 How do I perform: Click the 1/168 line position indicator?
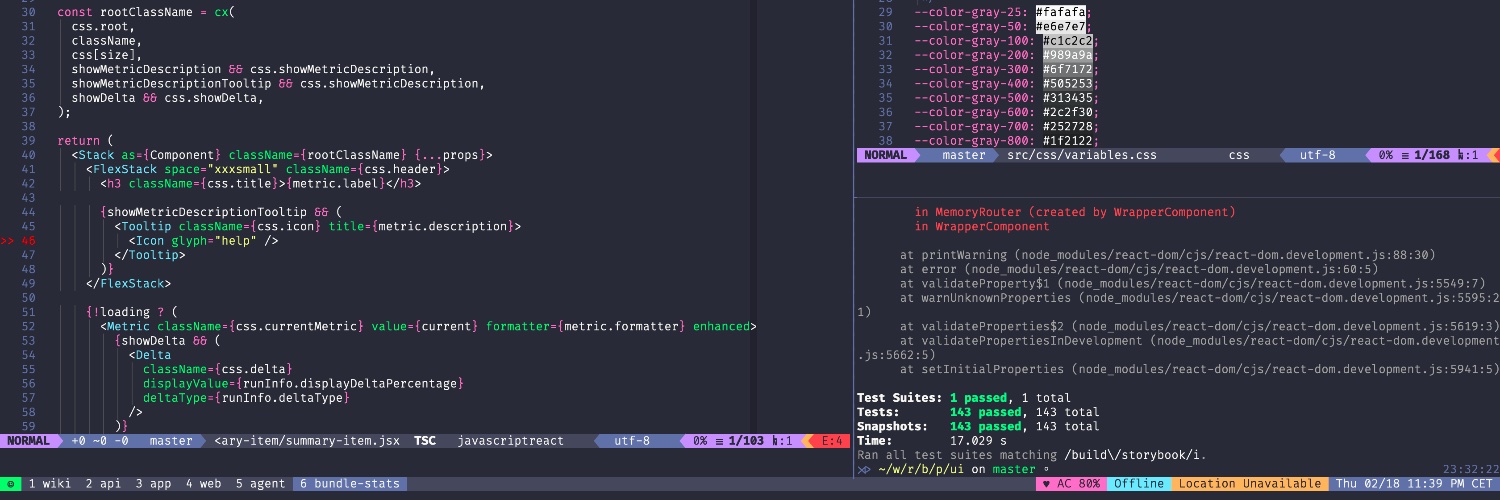click(x=1432, y=155)
